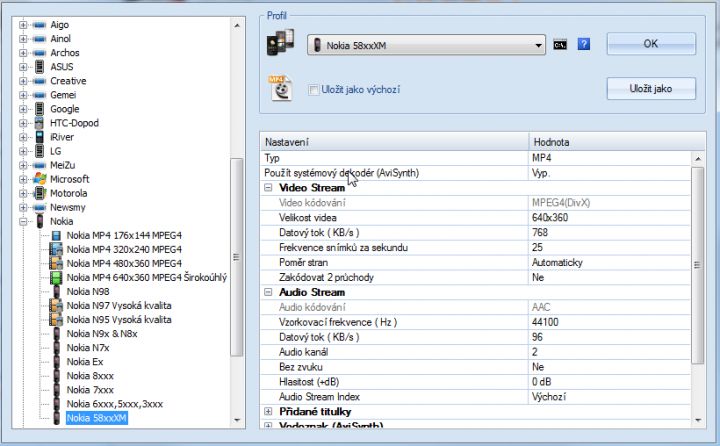Open the blue help question mark icon

point(584,45)
